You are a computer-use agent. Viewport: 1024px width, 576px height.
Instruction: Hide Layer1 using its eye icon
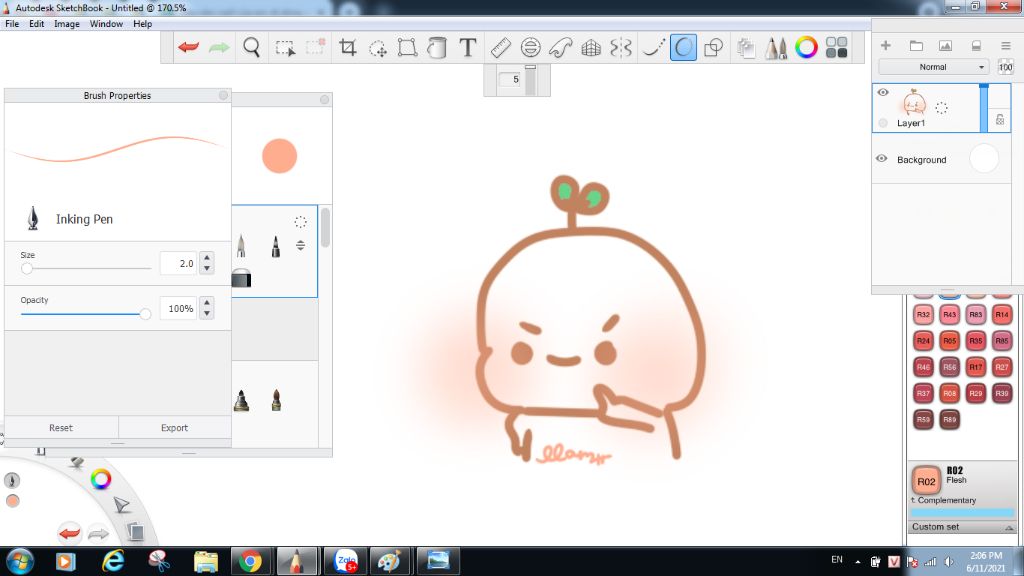point(883,92)
